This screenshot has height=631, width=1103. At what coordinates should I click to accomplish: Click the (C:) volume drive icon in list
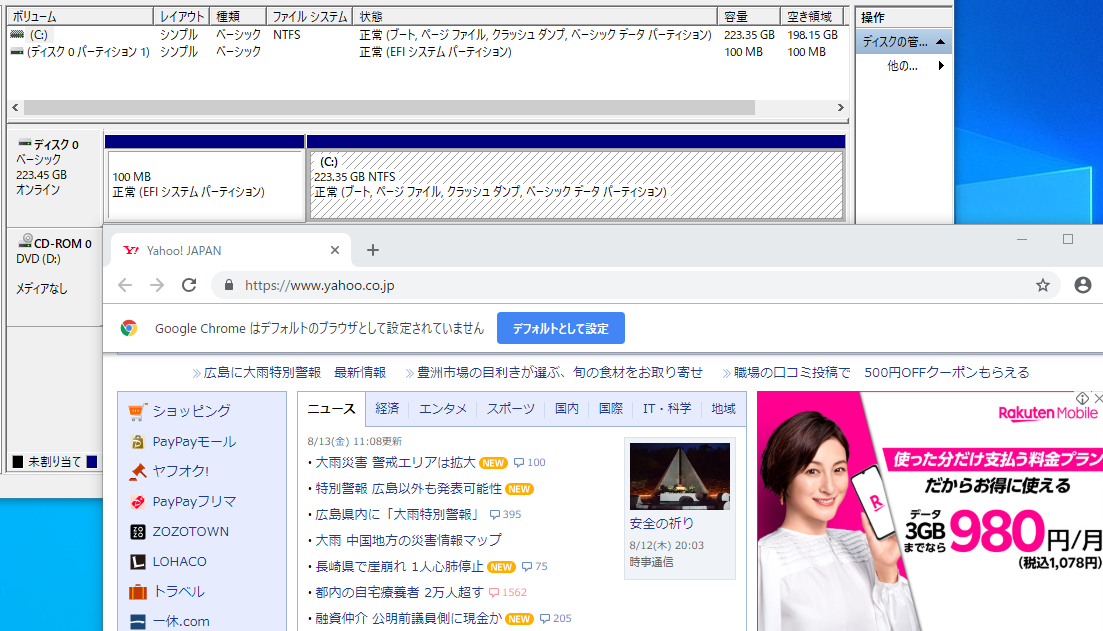tap(18, 34)
